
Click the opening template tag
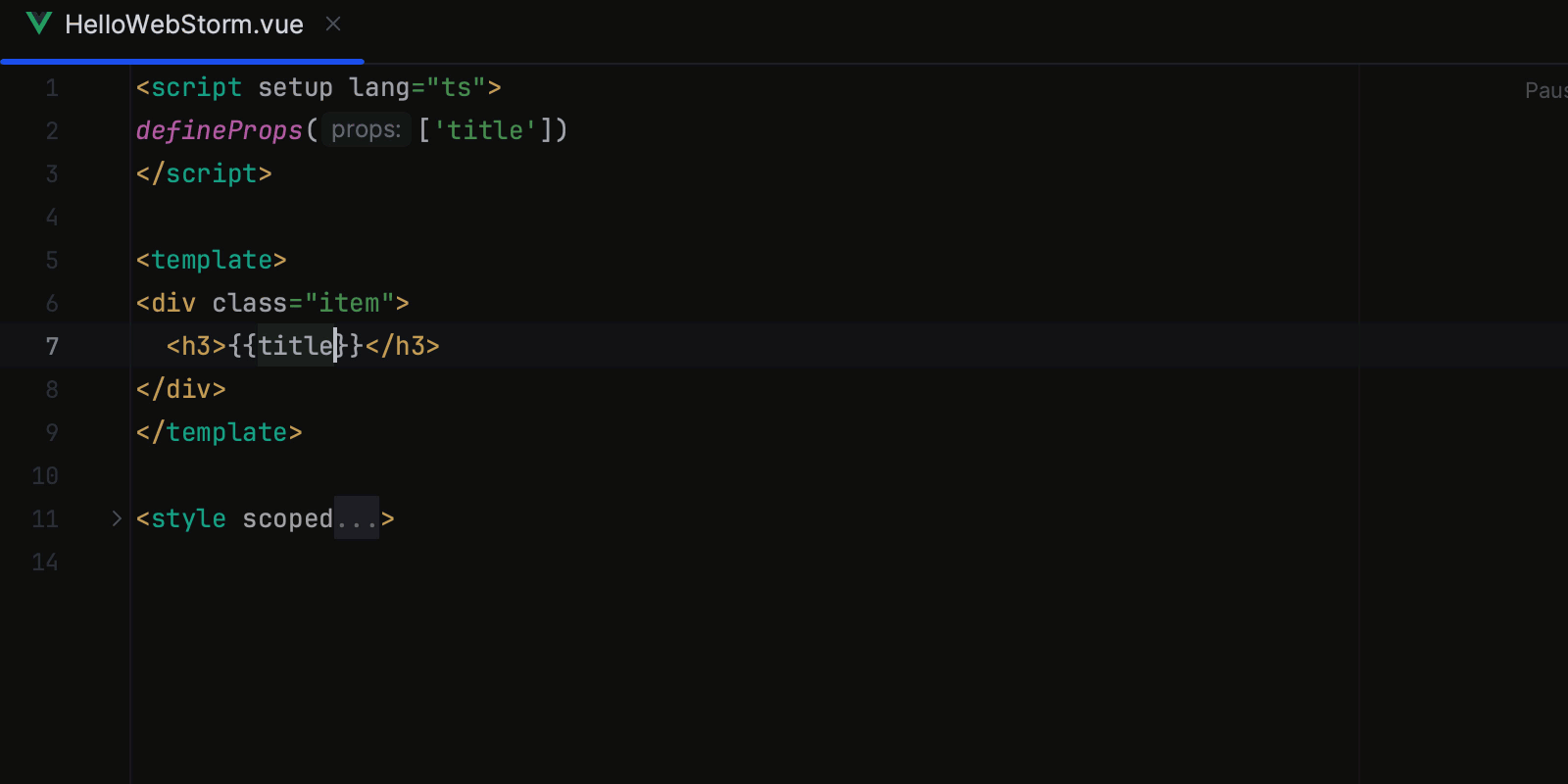pyautogui.click(x=212, y=260)
